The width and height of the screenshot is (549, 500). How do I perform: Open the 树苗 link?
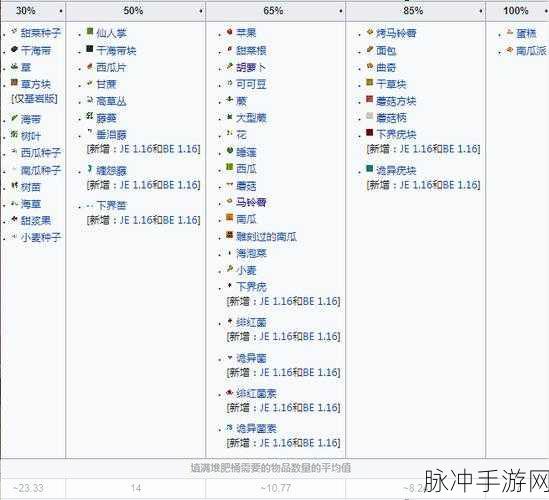click(31, 187)
